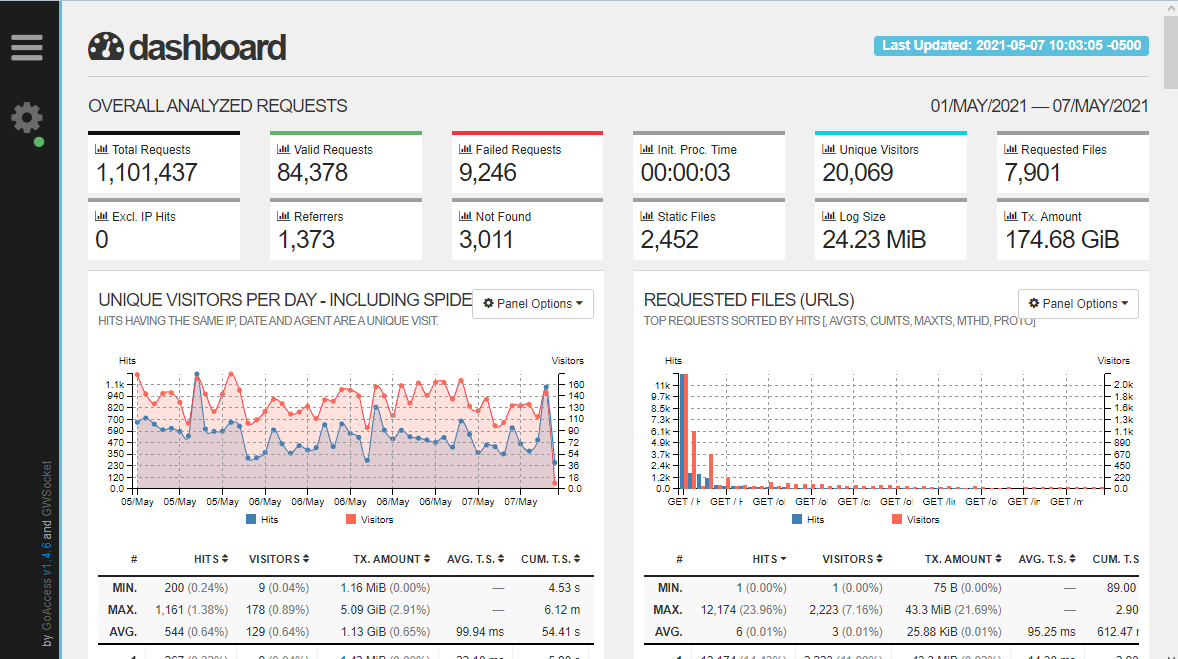This screenshot has width=1178, height=659.
Task: Open Panel Options for Requested Files panel
Action: [x=1078, y=304]
